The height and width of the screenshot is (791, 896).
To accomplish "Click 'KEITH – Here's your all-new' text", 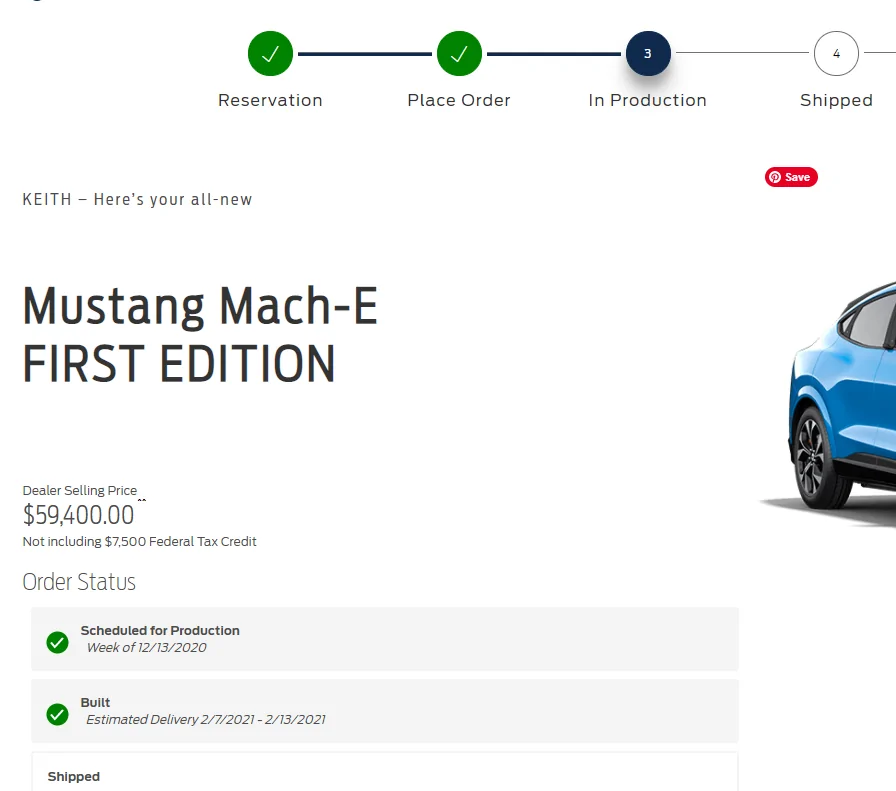I will click(x=137, y=199).
